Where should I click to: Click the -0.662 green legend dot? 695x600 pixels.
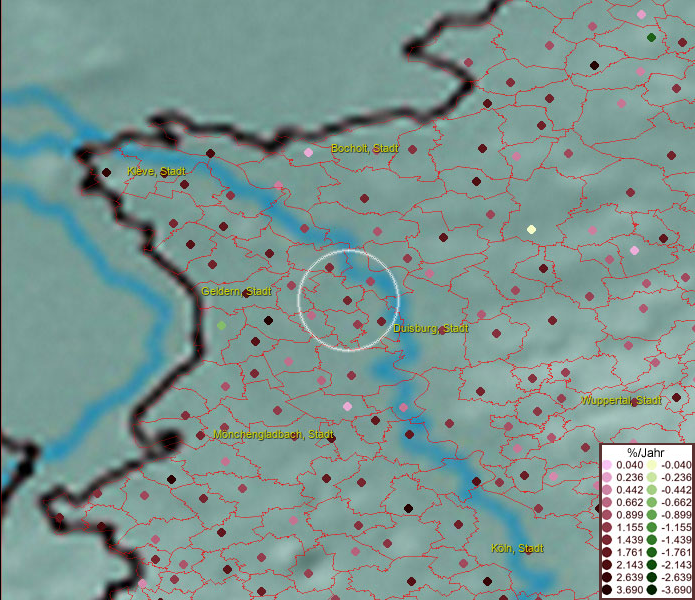tap(652, 503)
